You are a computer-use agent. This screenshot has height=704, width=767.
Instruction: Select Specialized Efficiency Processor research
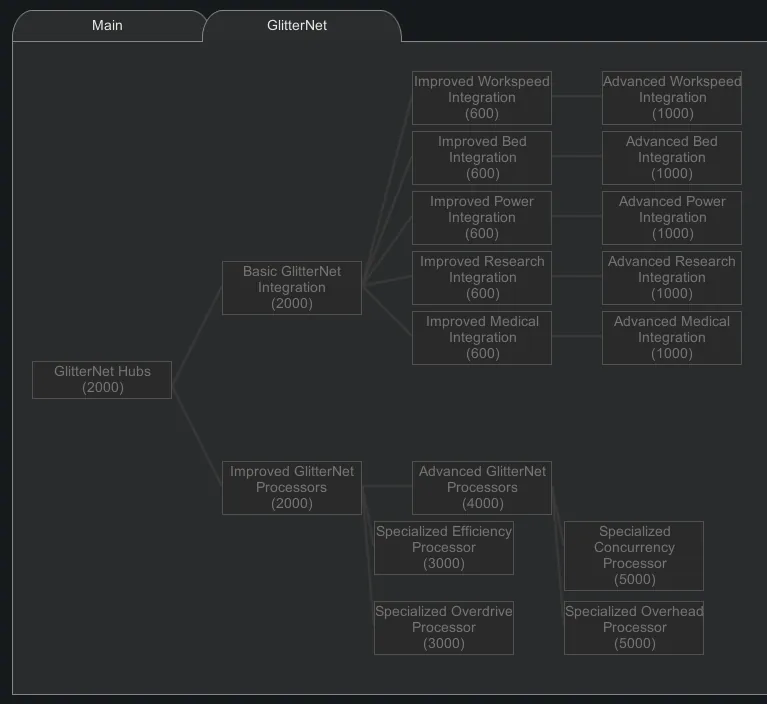[x=443, y=548]
